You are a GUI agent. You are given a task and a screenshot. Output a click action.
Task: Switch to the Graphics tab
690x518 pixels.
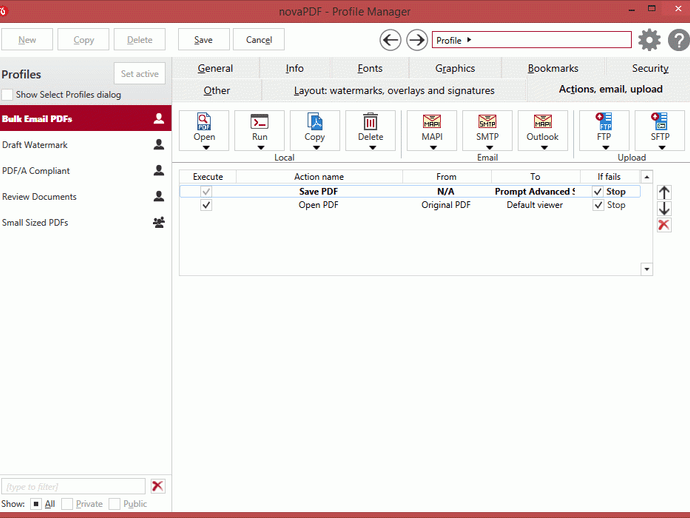coord(455,68)
